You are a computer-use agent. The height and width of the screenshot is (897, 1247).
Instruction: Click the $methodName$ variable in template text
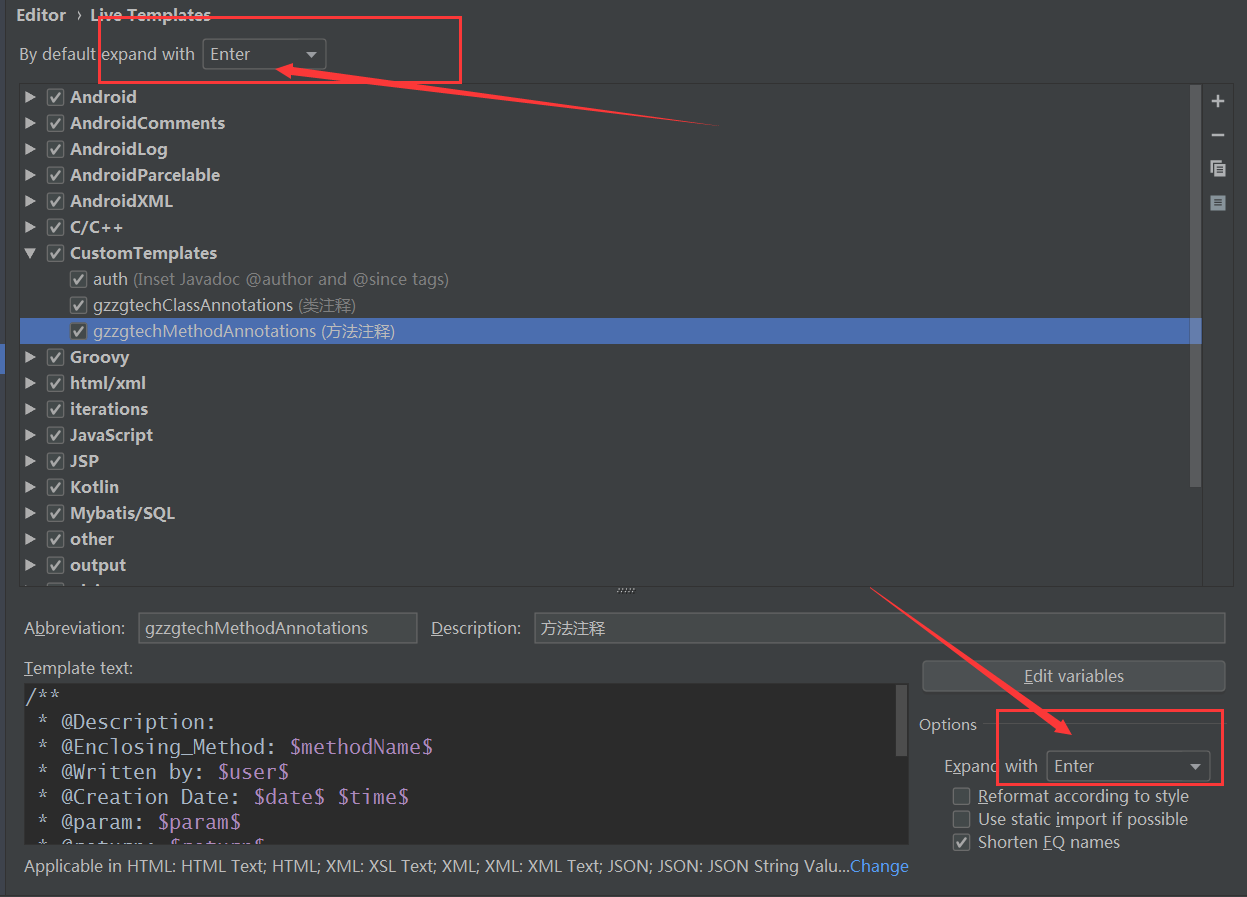(361, 747)
